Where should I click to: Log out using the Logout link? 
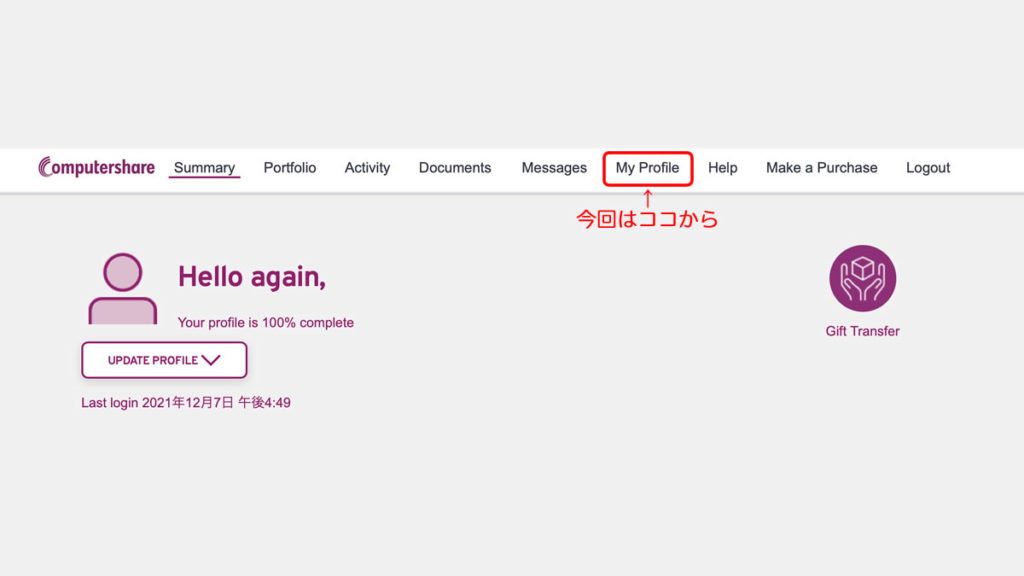point(927,168)
